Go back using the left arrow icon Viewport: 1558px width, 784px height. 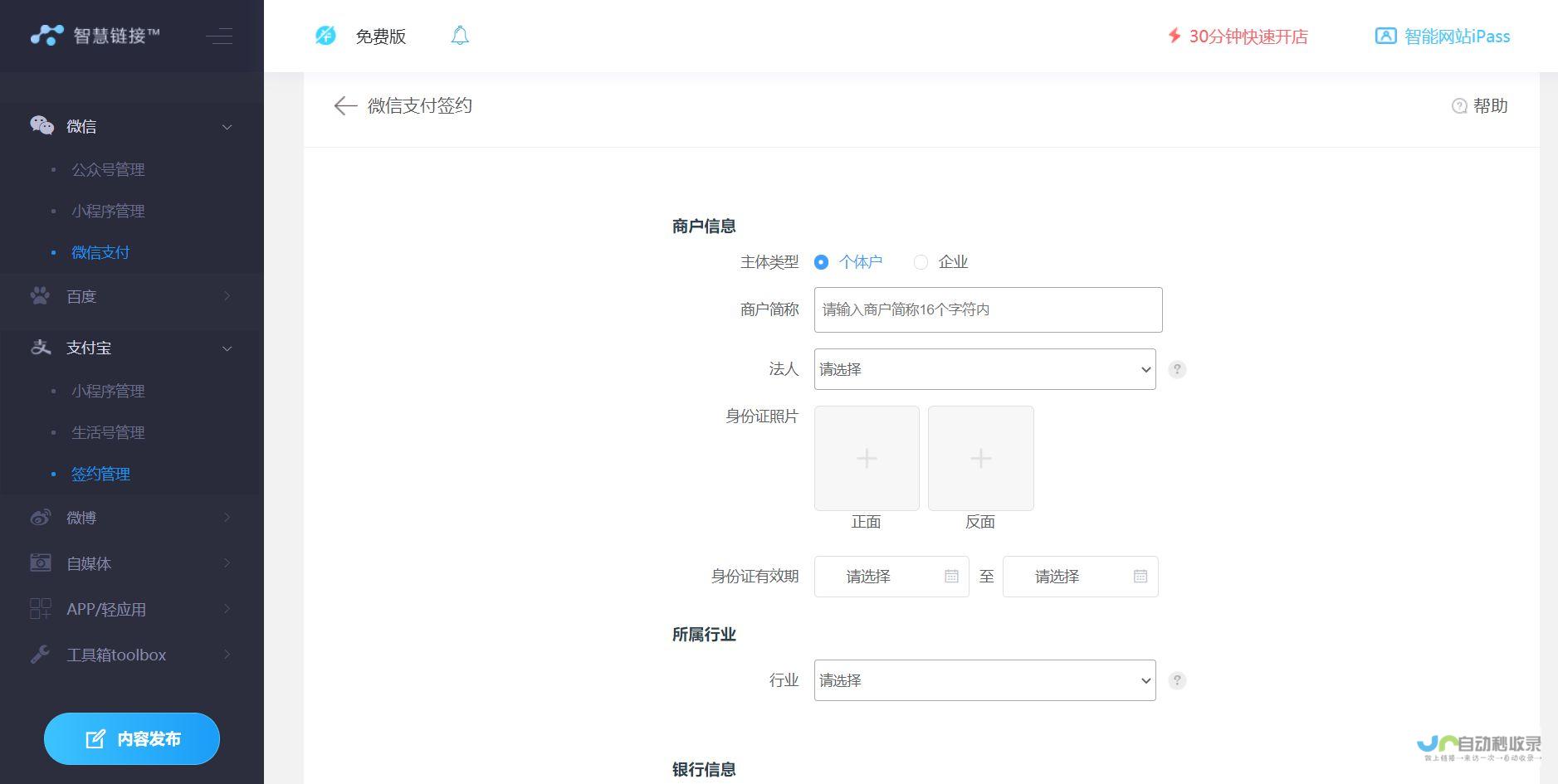pos(345,105)
